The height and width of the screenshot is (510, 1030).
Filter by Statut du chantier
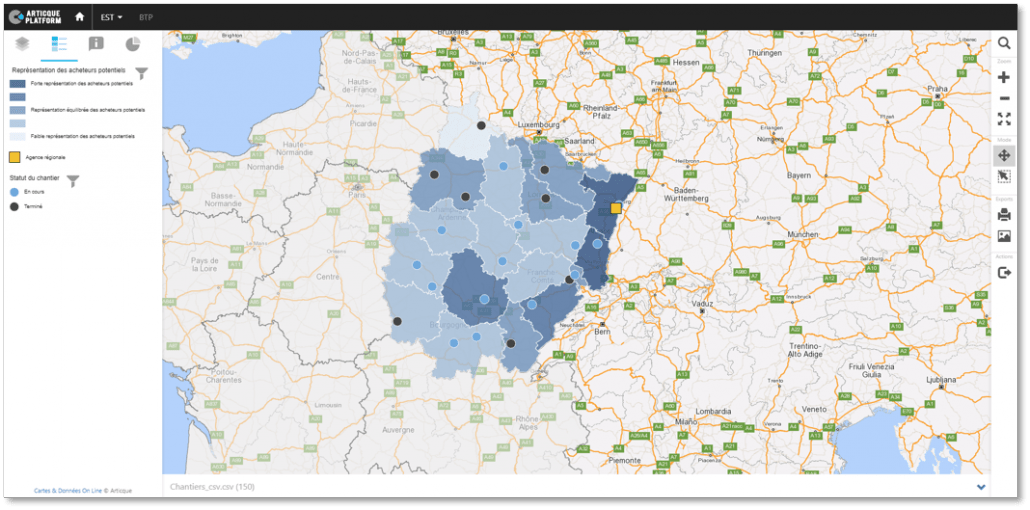72,180
